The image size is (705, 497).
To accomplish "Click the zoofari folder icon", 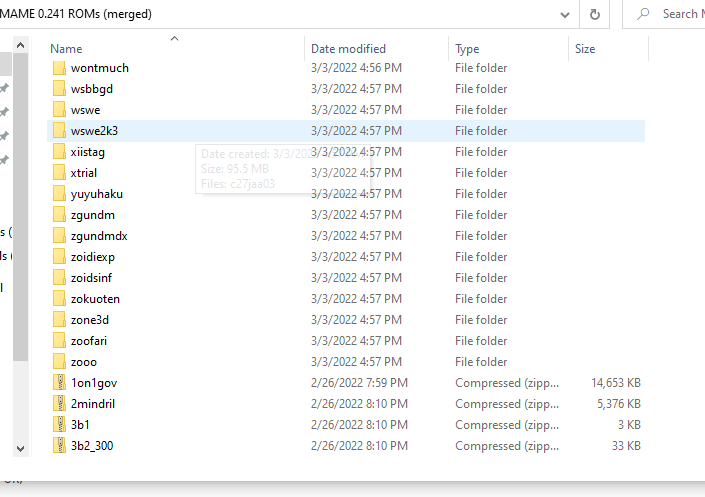I will 59,340.
